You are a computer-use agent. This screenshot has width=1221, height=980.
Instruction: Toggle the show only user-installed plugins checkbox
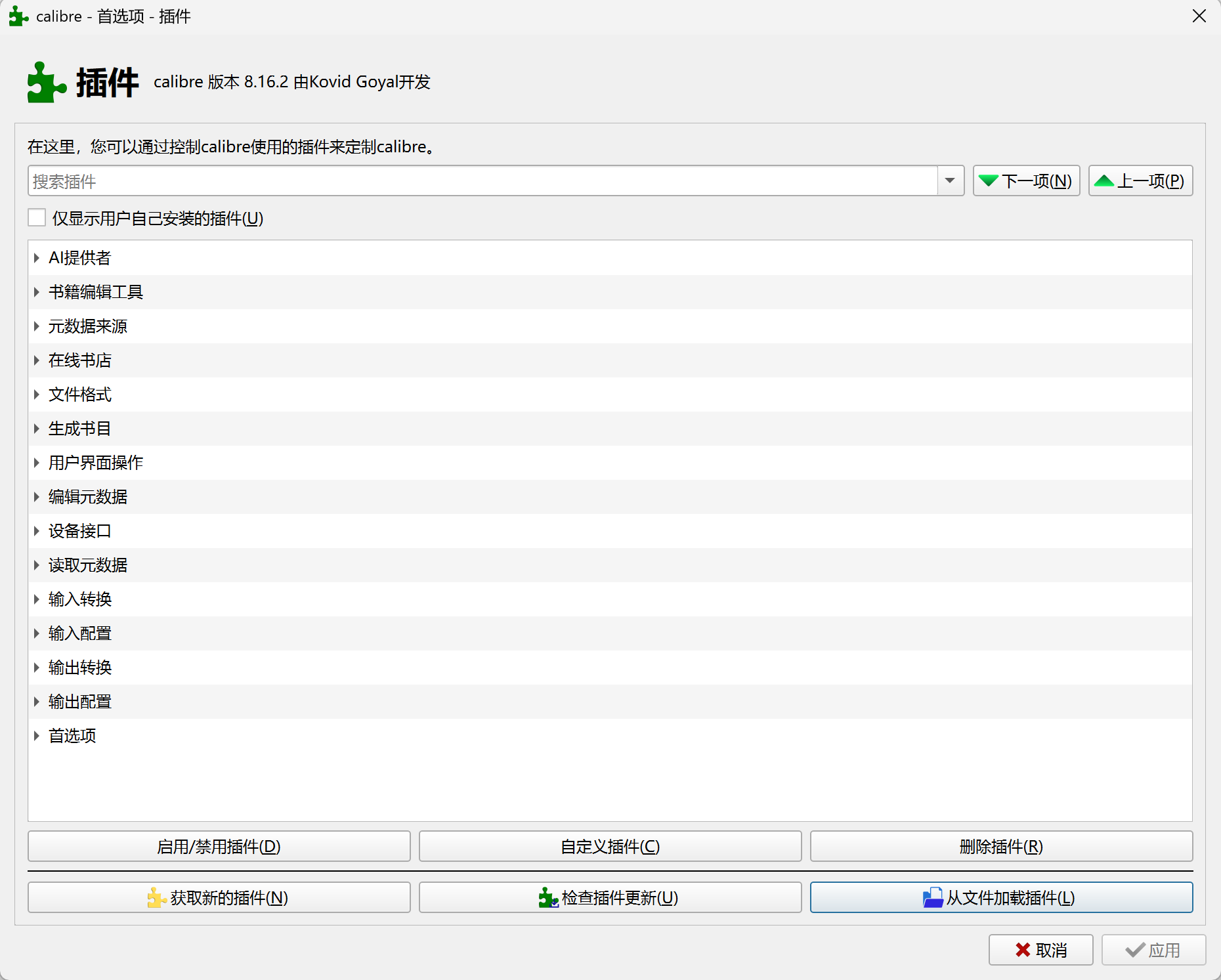(37, 218)
